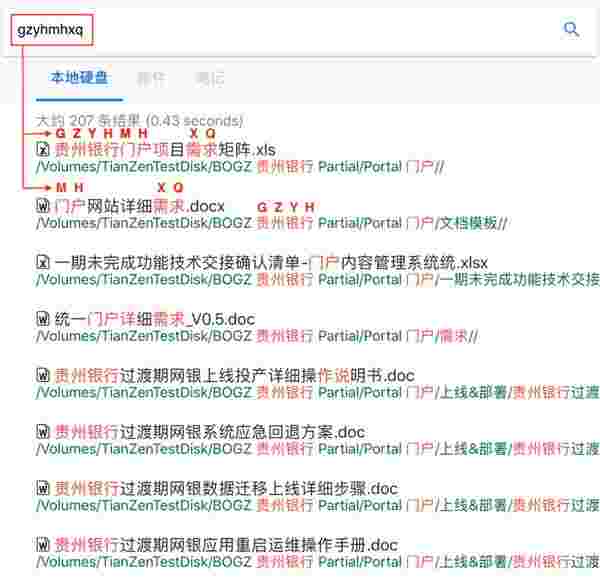
Task: Click Word icon of 数据迁移上线详细步骤.doc
Action: pos(43,488)
